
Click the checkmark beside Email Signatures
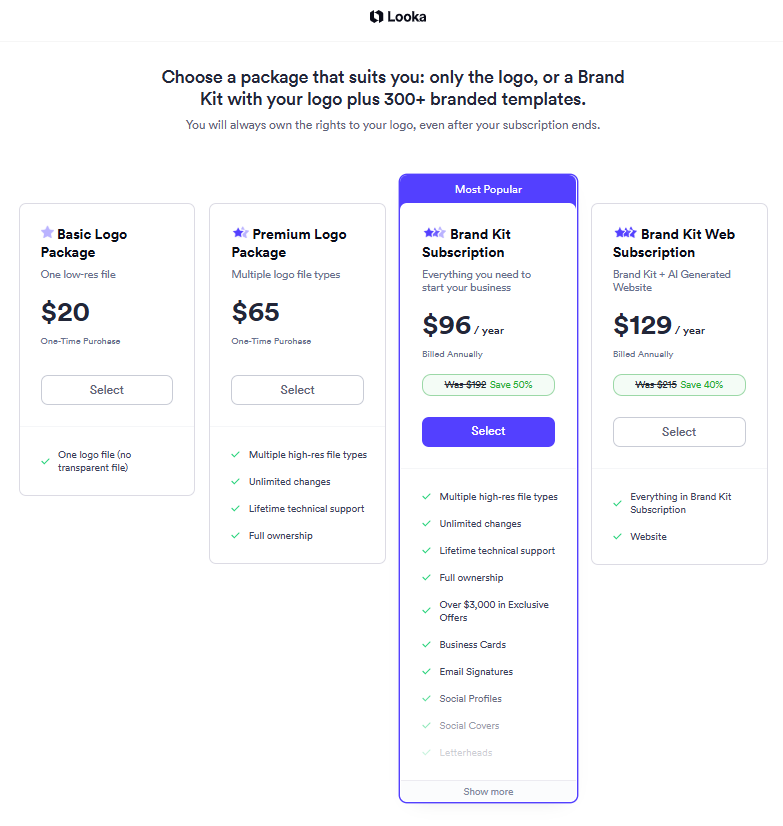click(428, 671)
